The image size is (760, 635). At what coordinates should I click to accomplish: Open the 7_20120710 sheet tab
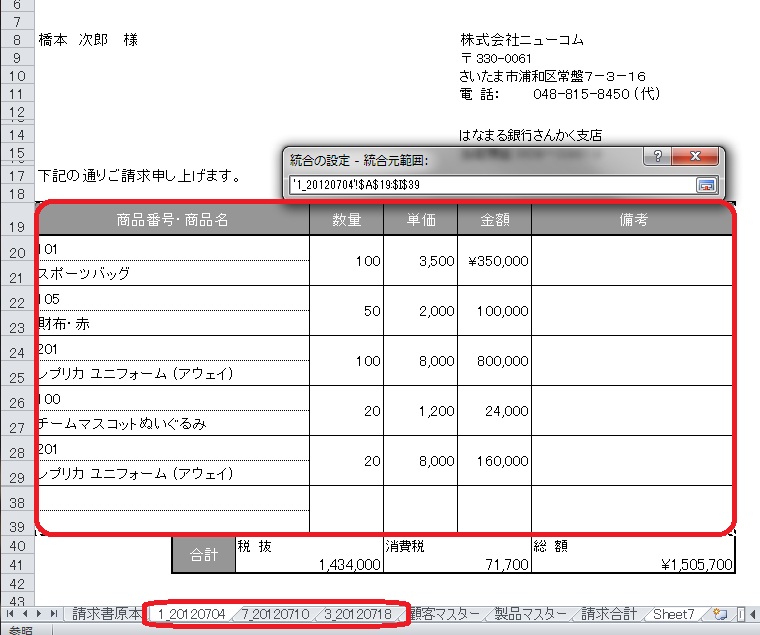pyautogui.click(x=275, y=614)
